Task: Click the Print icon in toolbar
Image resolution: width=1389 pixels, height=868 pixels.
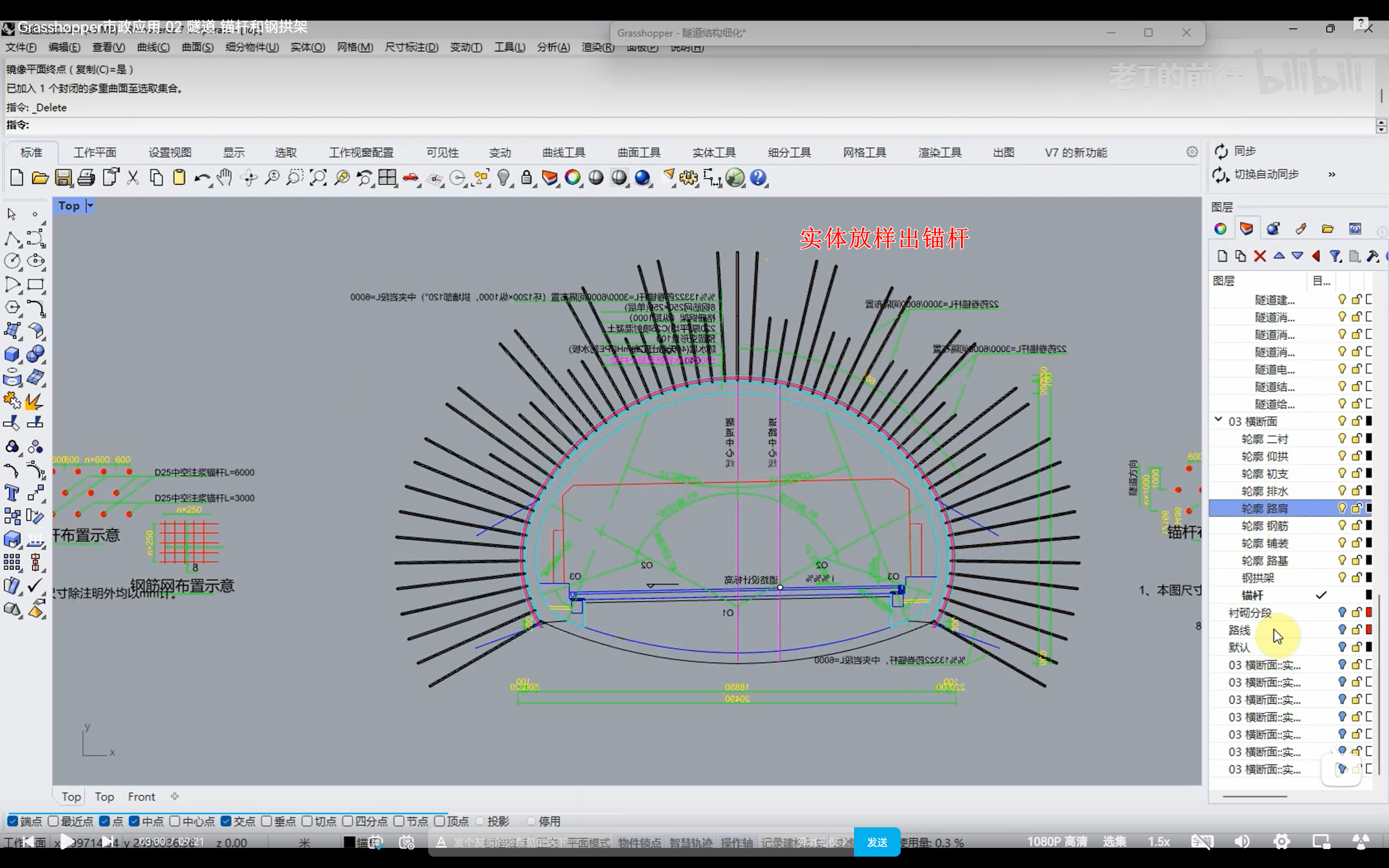Action: click(86, 178)
